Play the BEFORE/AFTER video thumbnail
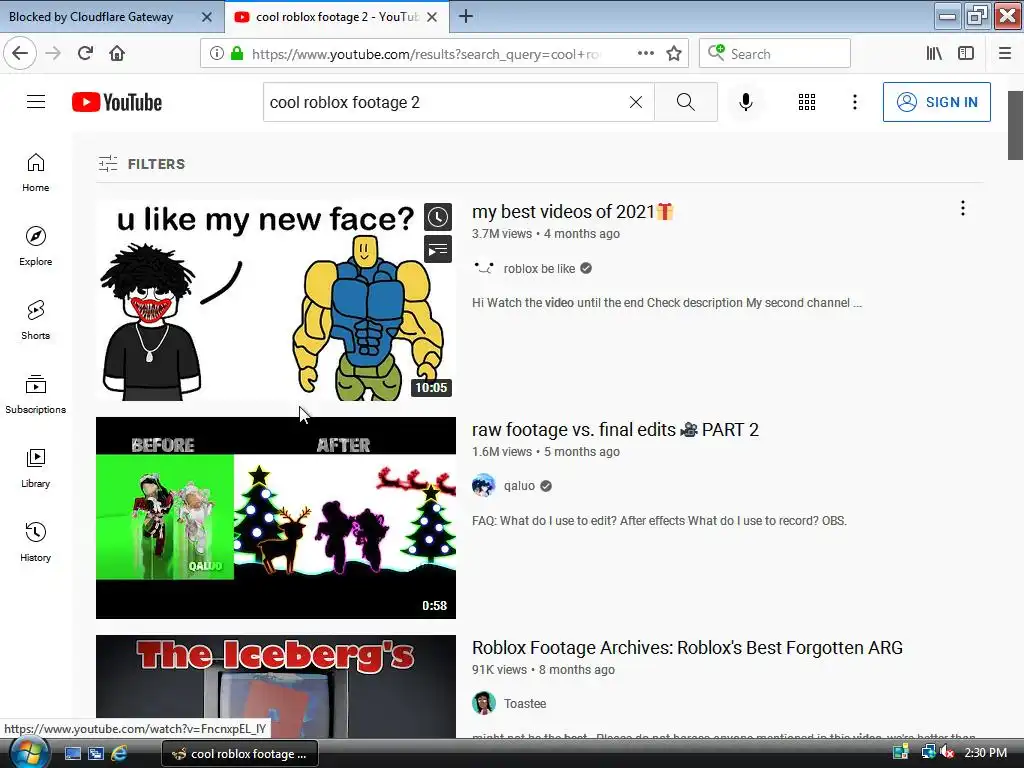The image size is (1024, 768). click(276, 518)
